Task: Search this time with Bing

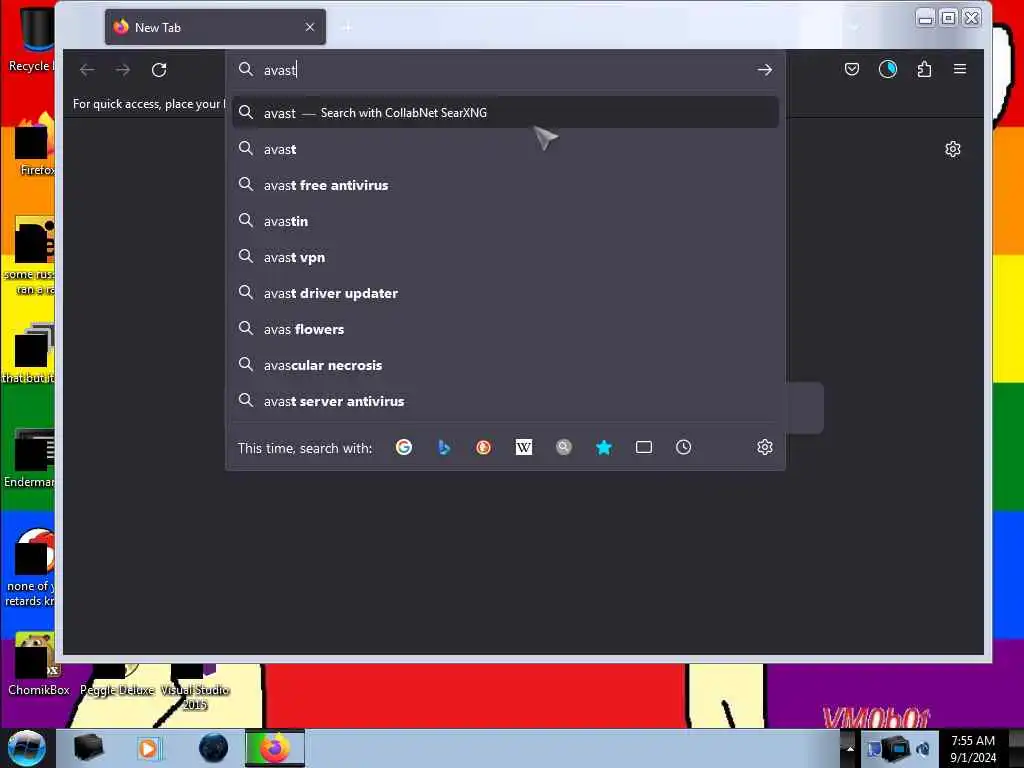Action: click(x=444, y=447)
